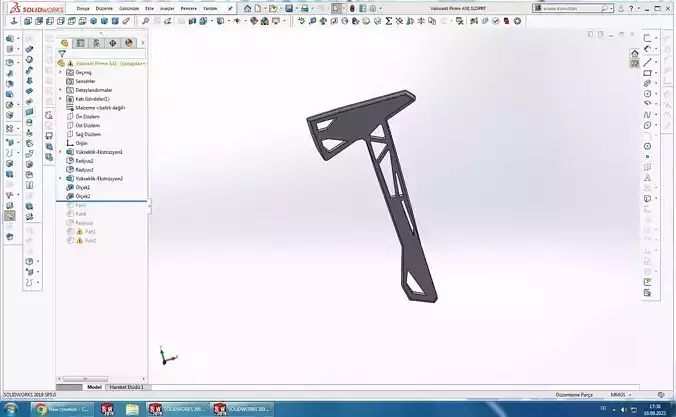Save the part with the floppy disk icon
676x417 pixels.
[x=289, y=8]
